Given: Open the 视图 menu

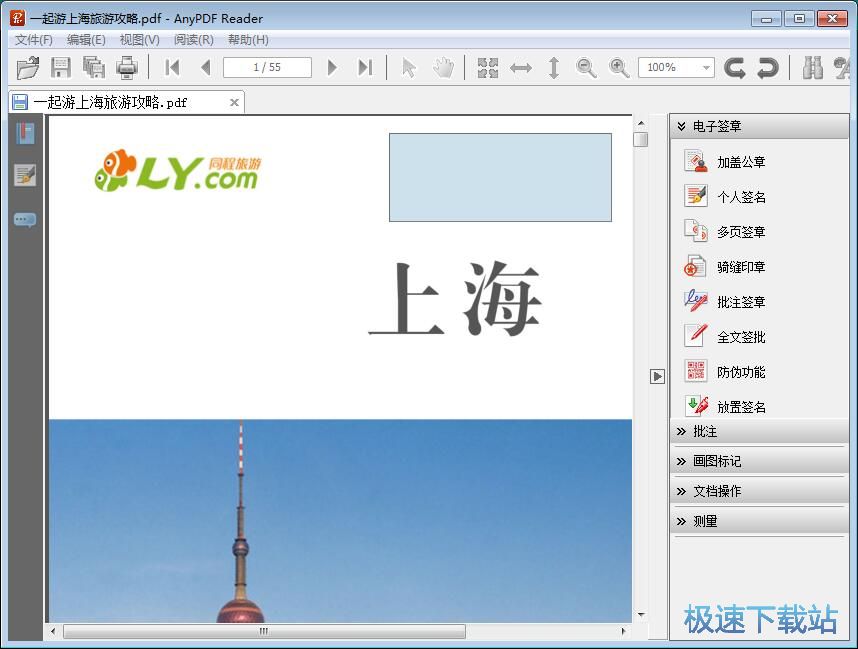Looking at the screenshot, I should pyautogui.click(x=137, y=40).
